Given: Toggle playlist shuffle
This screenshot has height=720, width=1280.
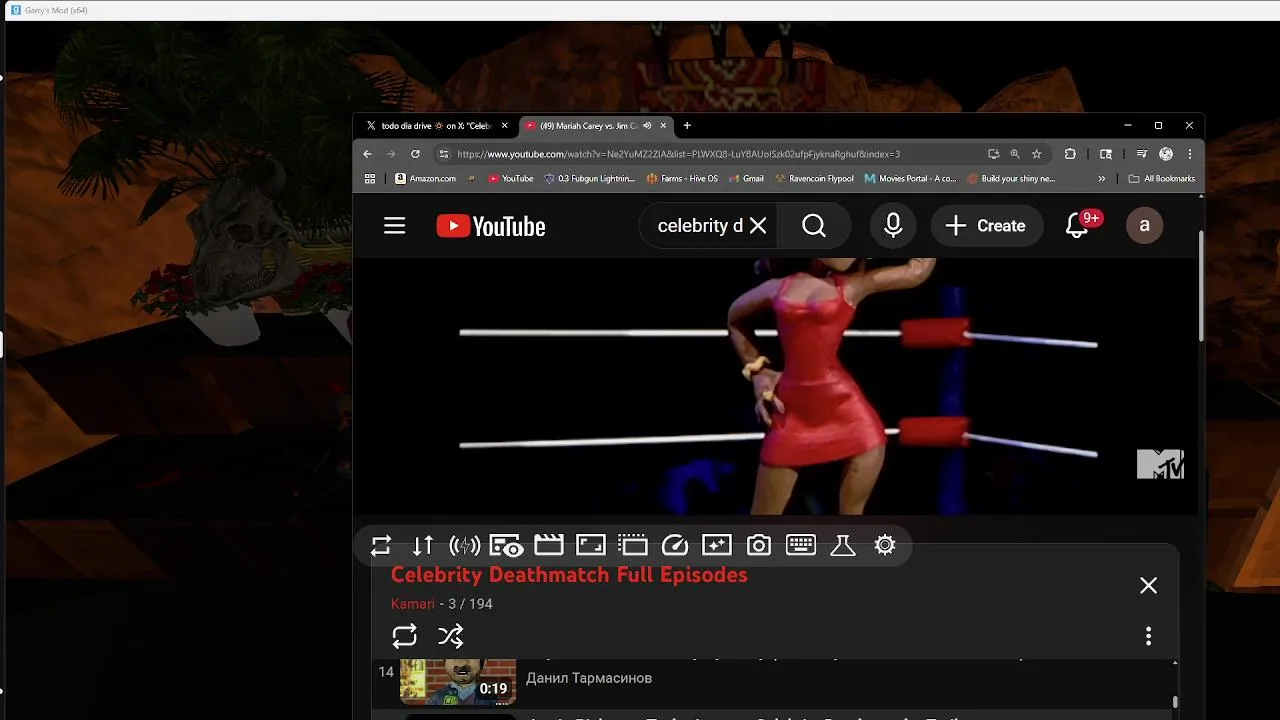Looking at the screenshot, I should 451,636.
